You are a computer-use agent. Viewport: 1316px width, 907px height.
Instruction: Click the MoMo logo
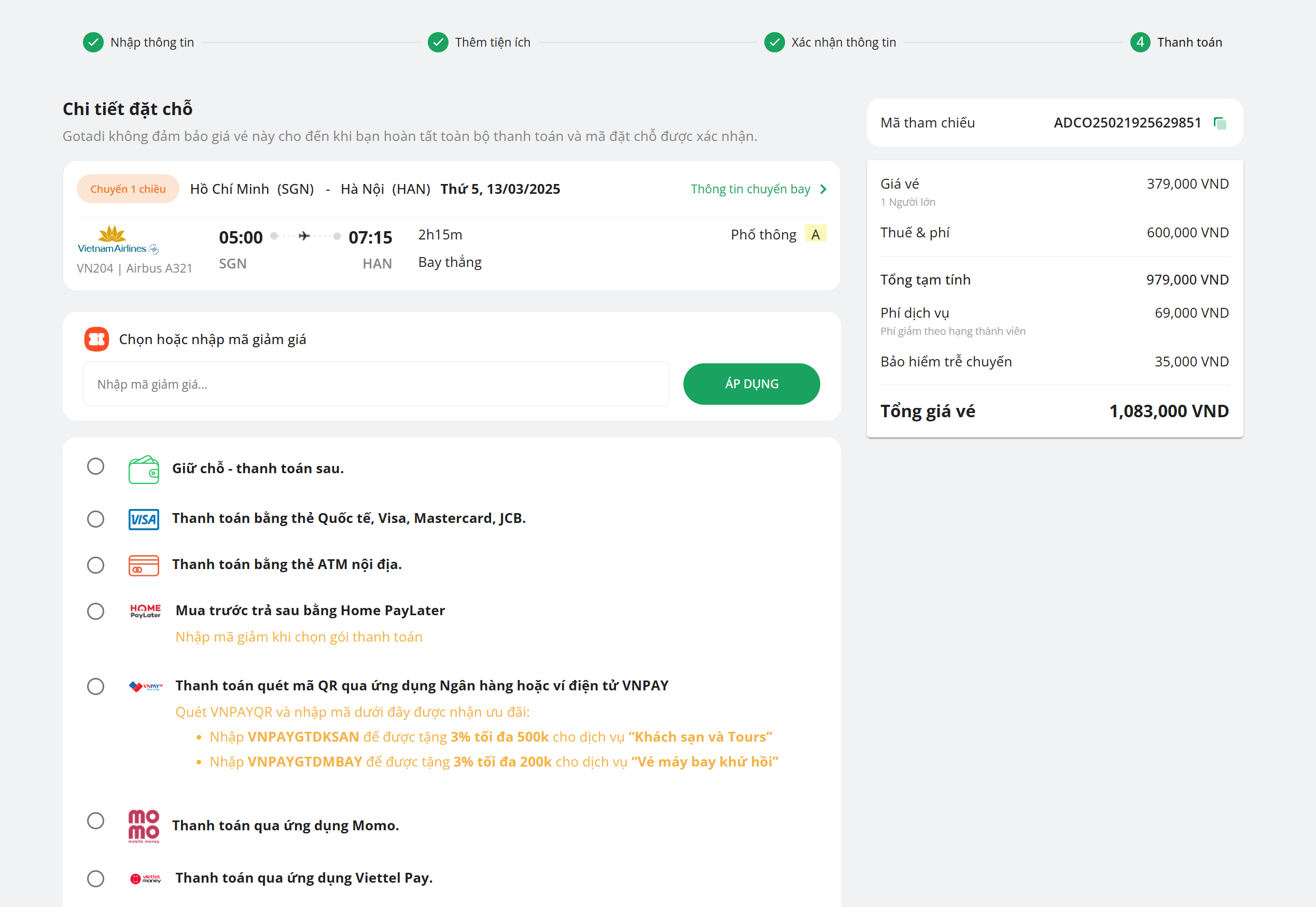tap(143, 826)
